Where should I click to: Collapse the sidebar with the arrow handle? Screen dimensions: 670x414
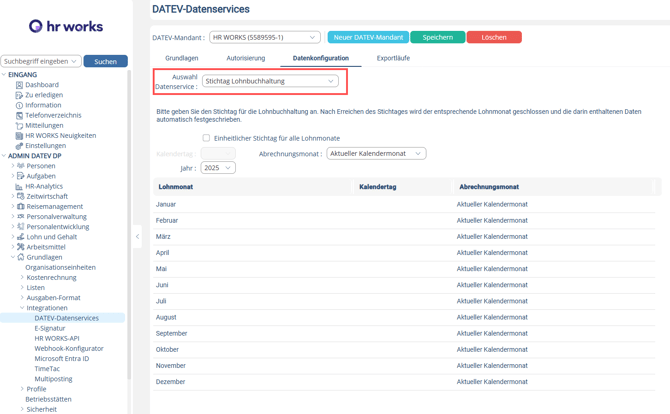(137, 236)
